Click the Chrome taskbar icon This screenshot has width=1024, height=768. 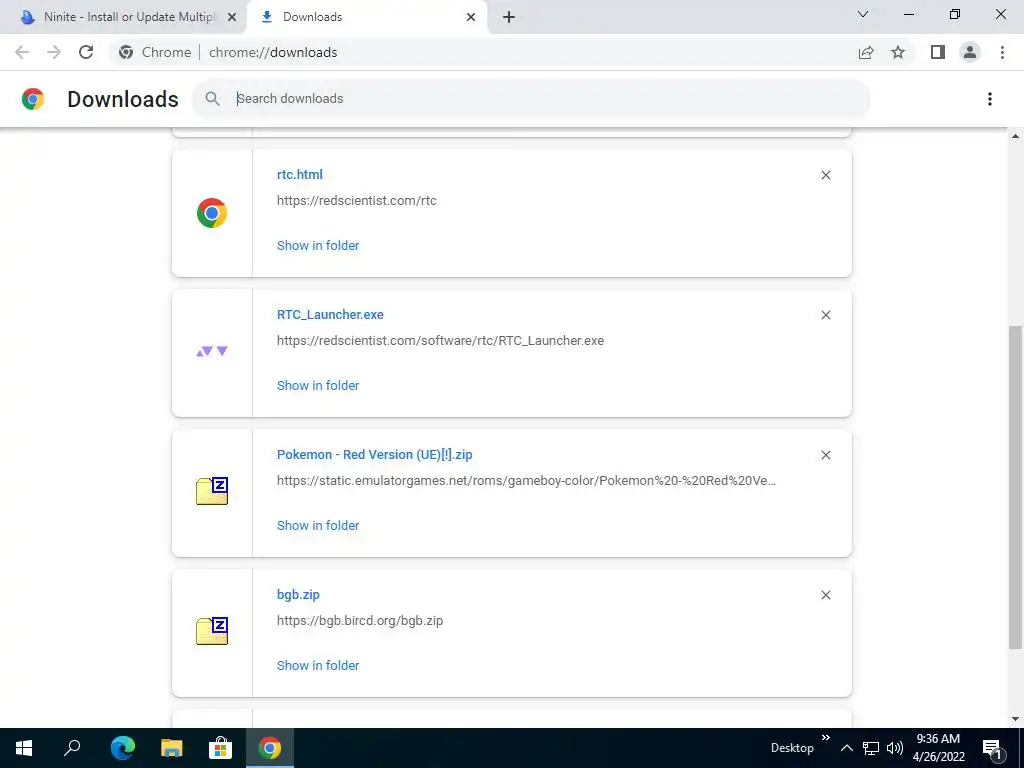pos(270,748)
